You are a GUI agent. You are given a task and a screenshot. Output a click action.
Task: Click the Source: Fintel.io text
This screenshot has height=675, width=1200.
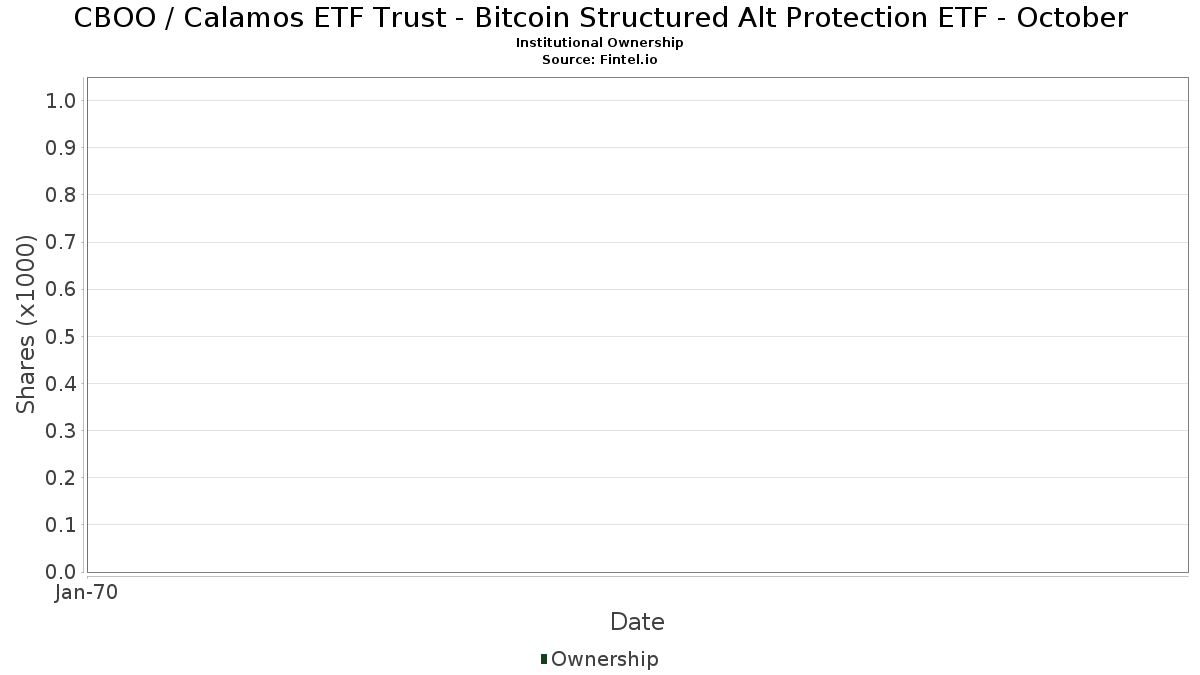(x=600, y=60)
